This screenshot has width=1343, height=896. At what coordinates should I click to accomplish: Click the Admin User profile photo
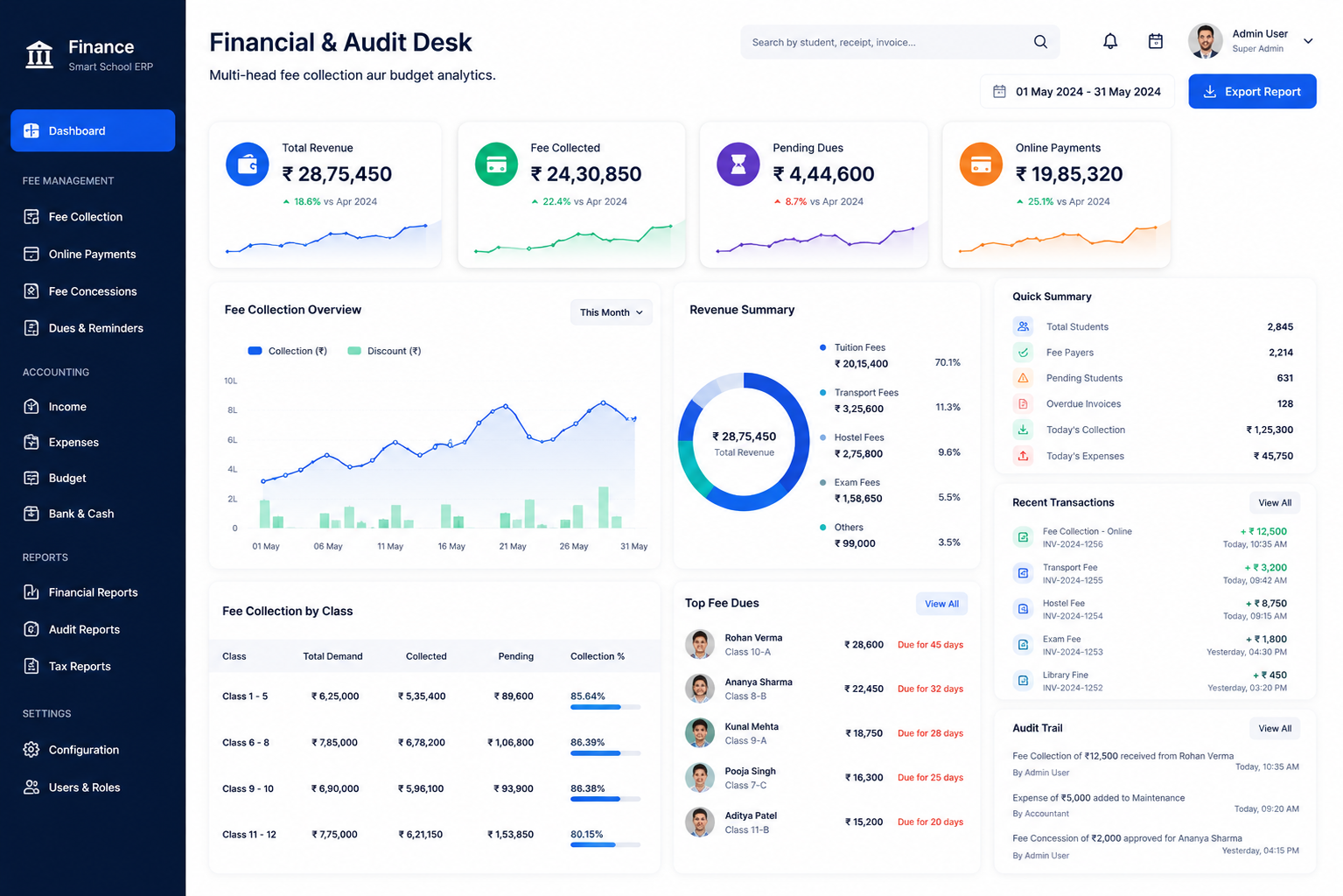(1205, 41)
